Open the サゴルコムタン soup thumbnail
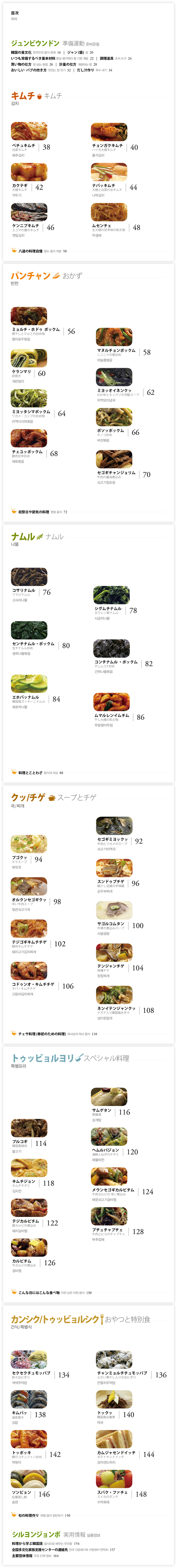 coord(114,911)
